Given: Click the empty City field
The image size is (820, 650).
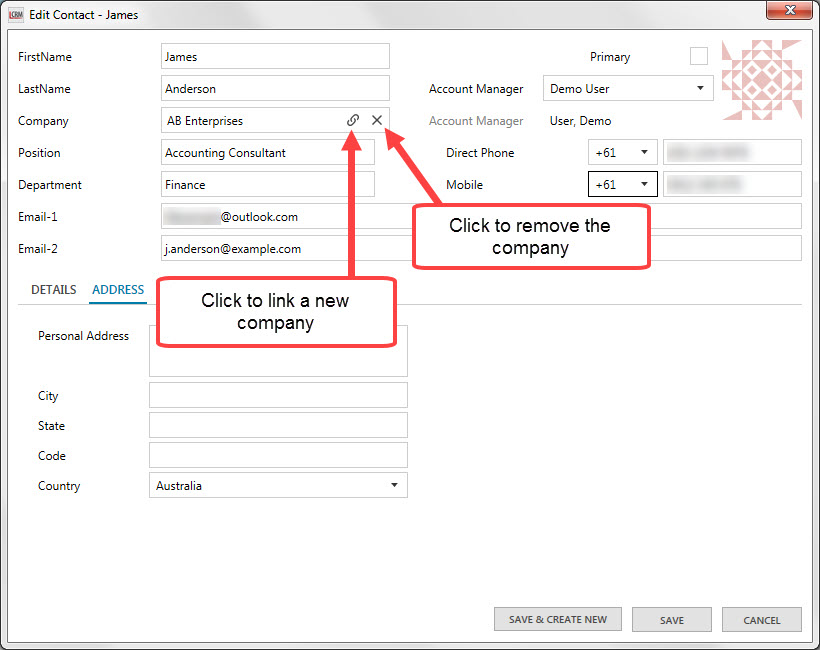Looking at the screenshot, I should (278, 395).
